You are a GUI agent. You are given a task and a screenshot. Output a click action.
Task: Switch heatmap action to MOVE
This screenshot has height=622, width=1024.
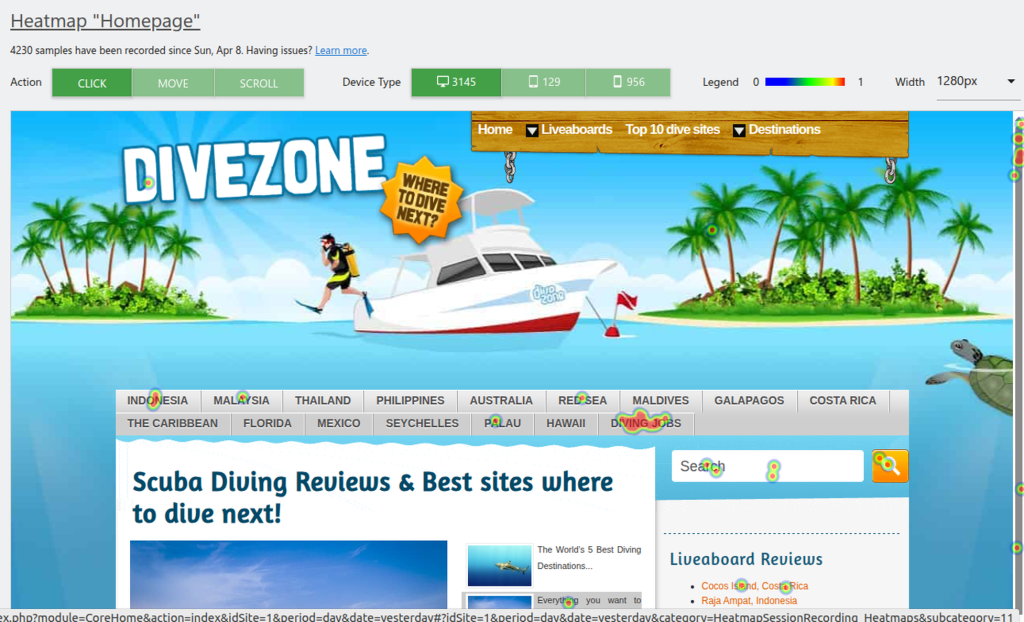[173, 83]
